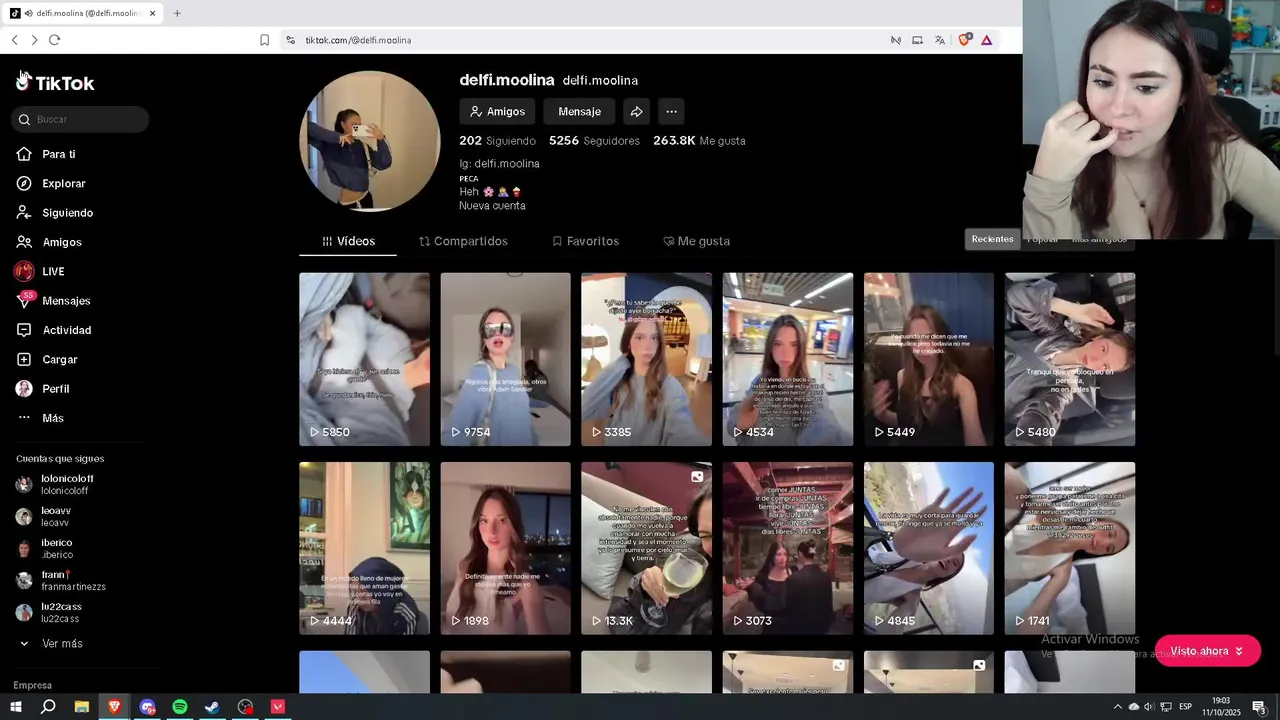Open Valorant icon in the taskbar
The width and height of the screenshot is (1280, 720).
coord(278,707)
